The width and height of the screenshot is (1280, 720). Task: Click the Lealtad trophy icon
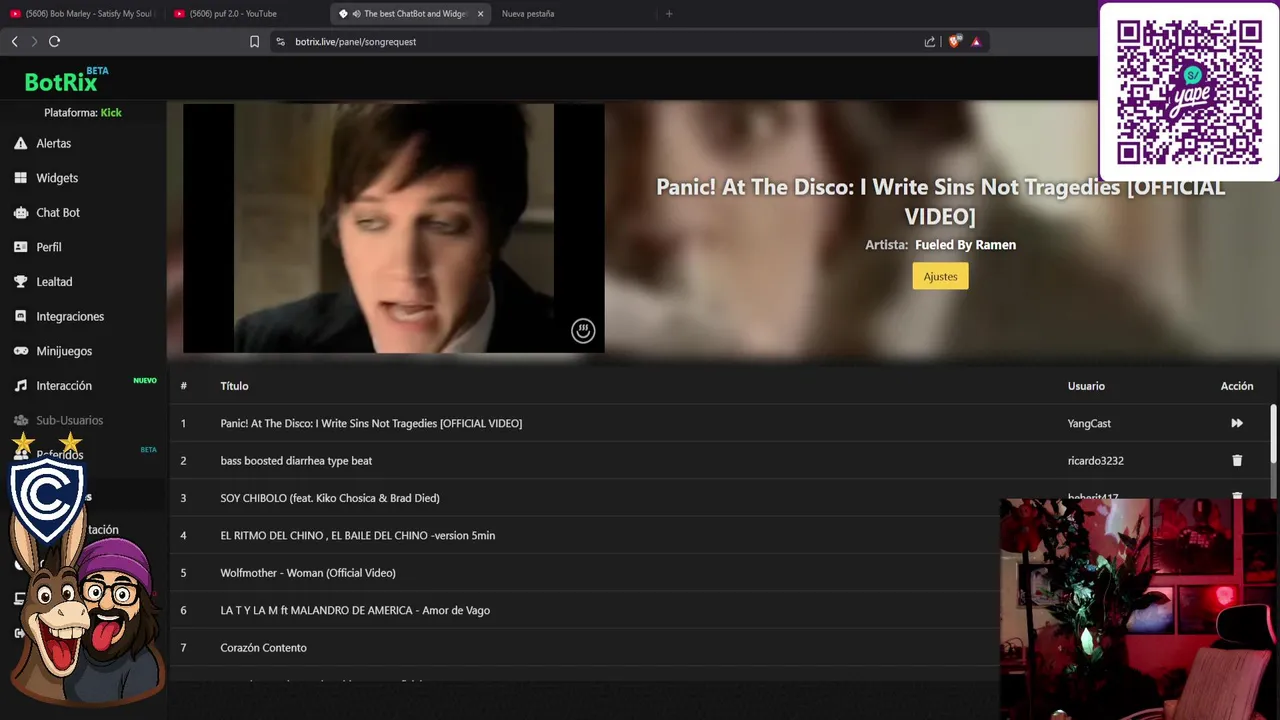coord(20,282)
